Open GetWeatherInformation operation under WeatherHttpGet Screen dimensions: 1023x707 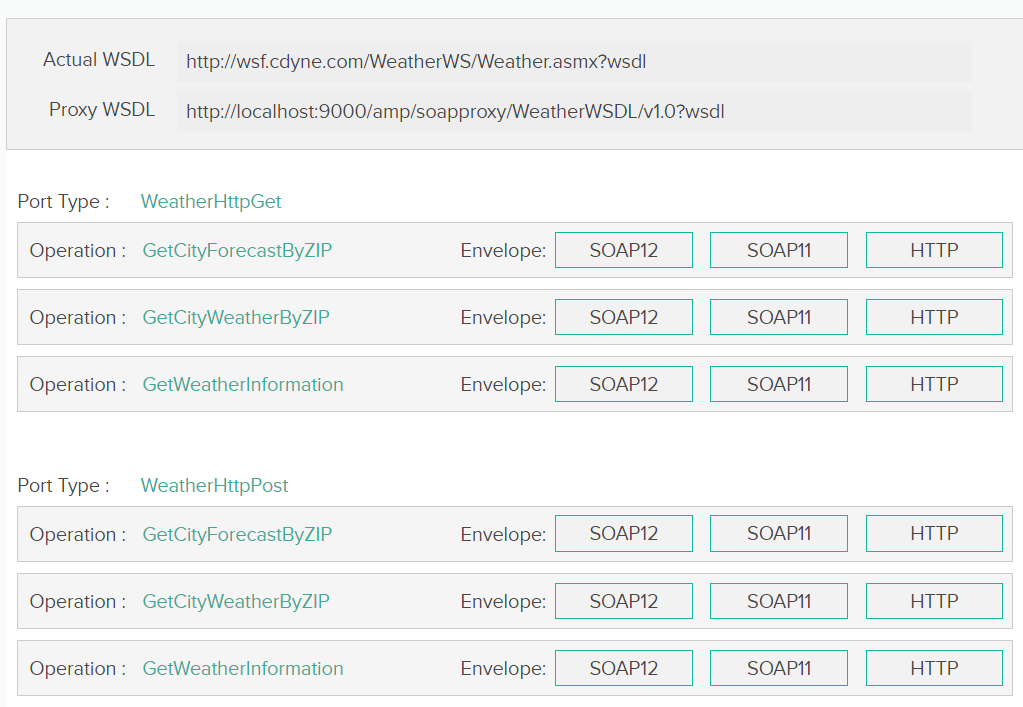(243, 385)
